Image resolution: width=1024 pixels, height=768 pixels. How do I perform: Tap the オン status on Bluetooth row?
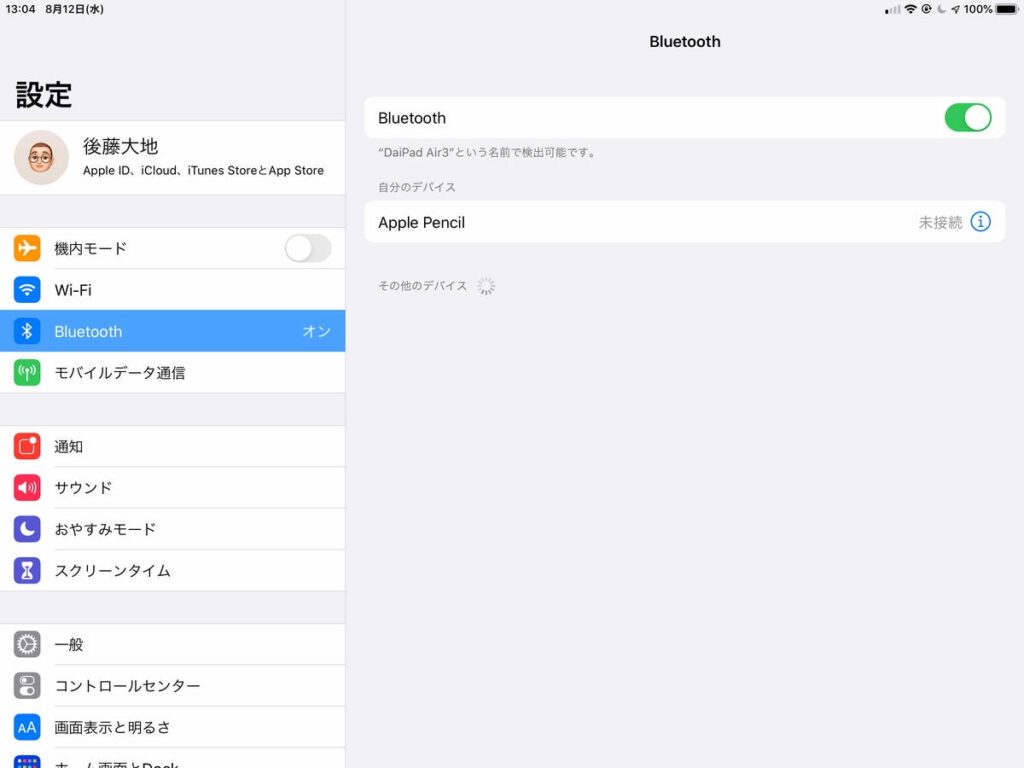coord(317,332)
